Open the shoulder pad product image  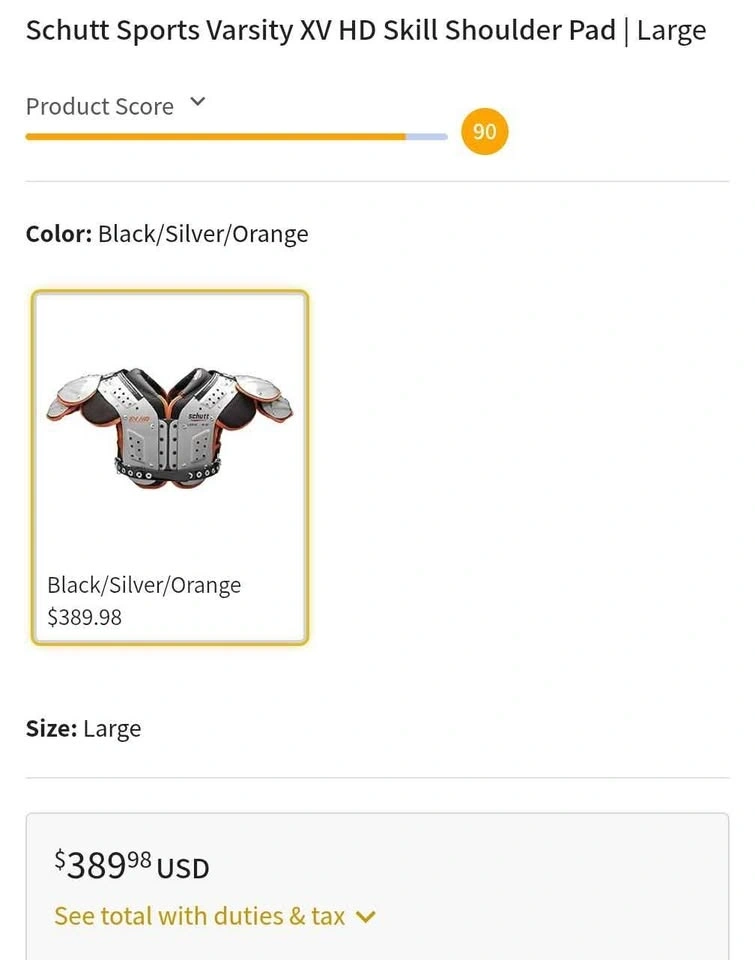[x=170, y=427]
